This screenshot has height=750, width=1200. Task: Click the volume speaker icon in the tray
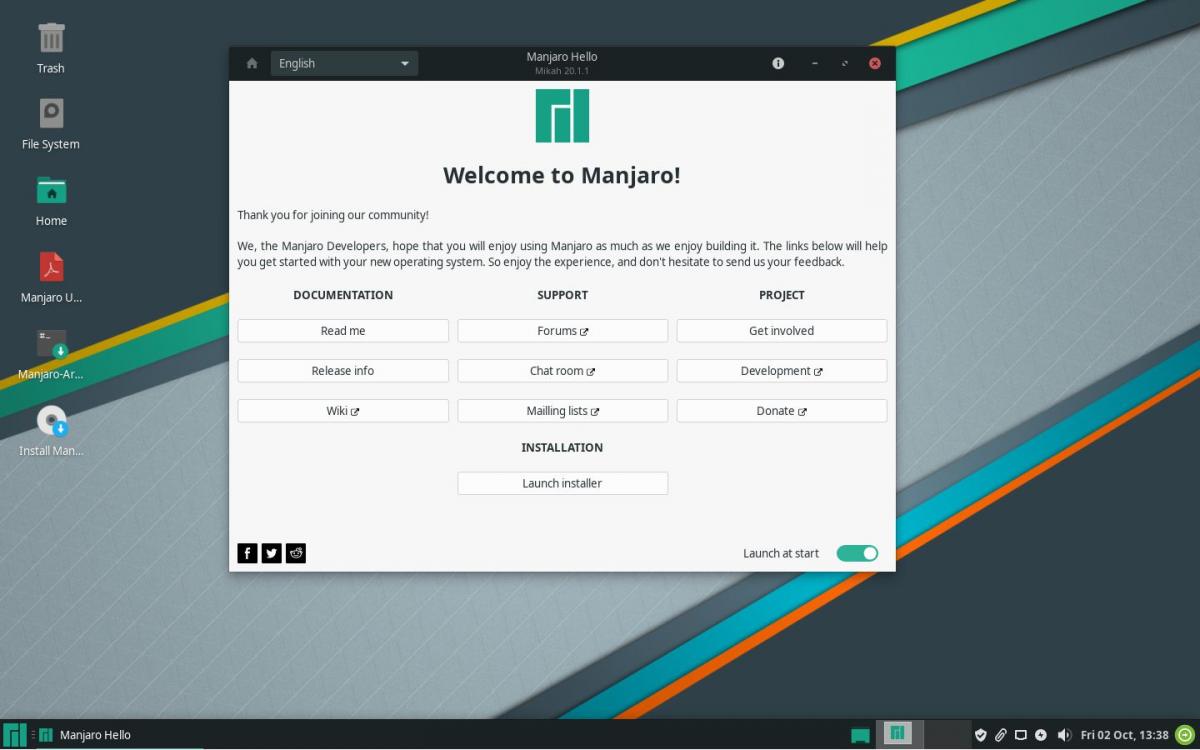(x=1063, y=735)
